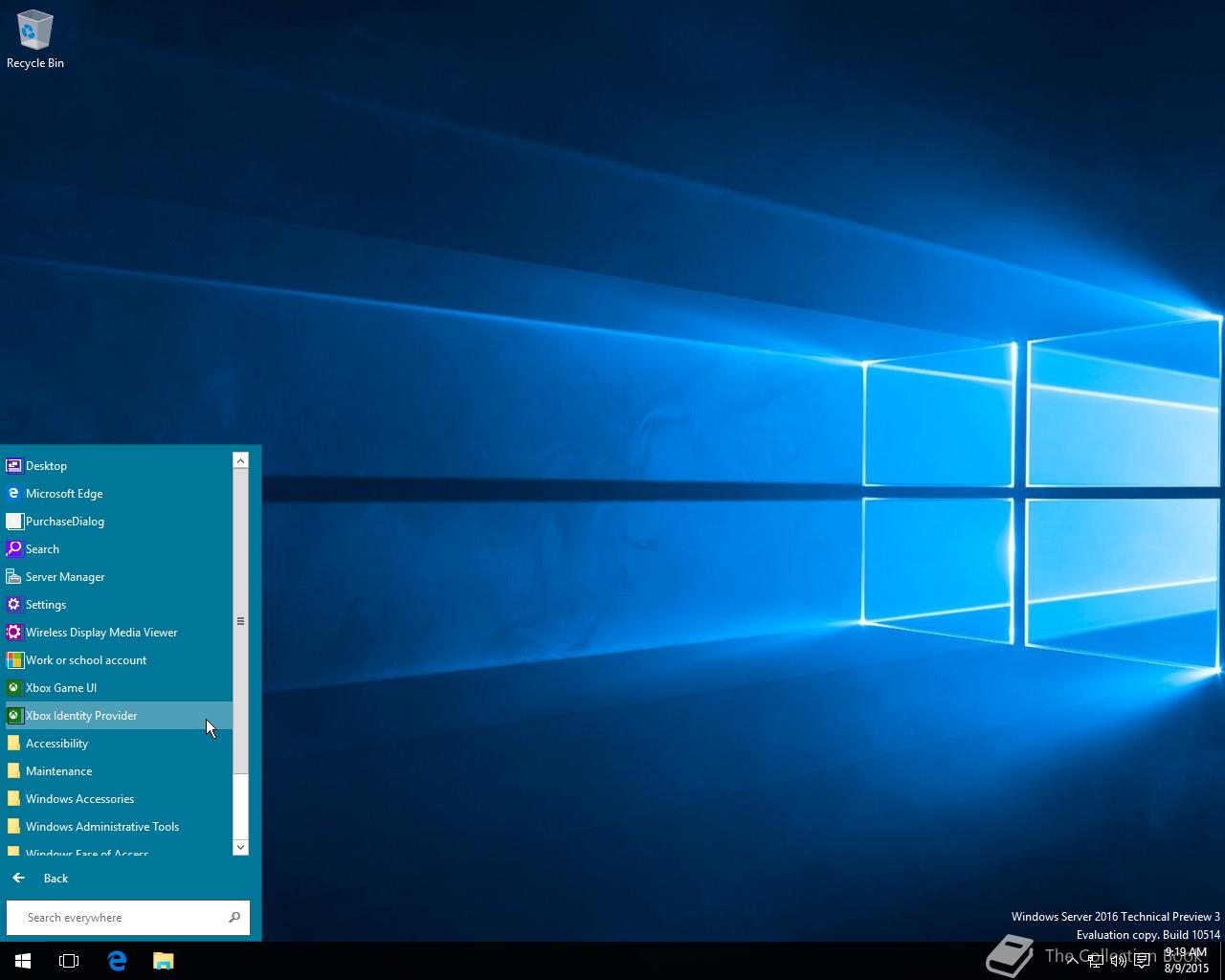Click the Start menu scroll down arrow
This screenshot has height=980, width=1225.
[x=240, y=847]
